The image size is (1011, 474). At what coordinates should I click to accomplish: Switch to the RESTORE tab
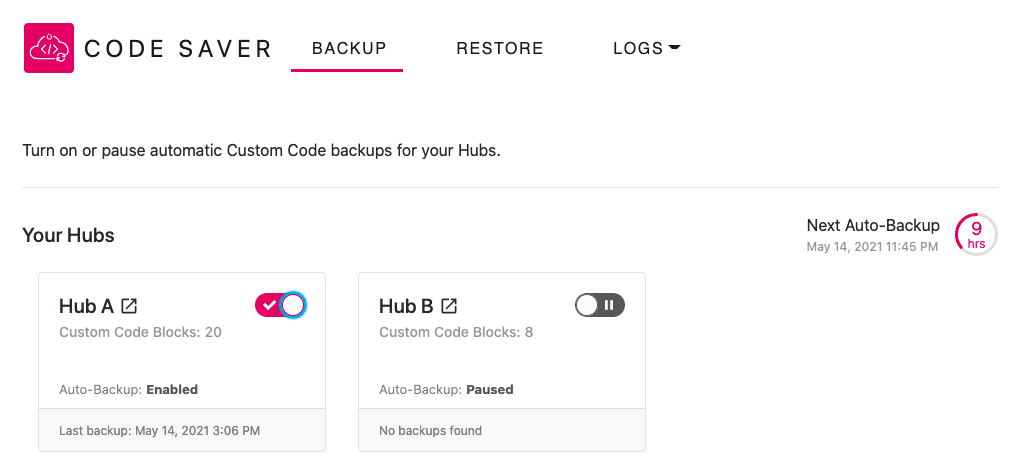tap(500, 48)
